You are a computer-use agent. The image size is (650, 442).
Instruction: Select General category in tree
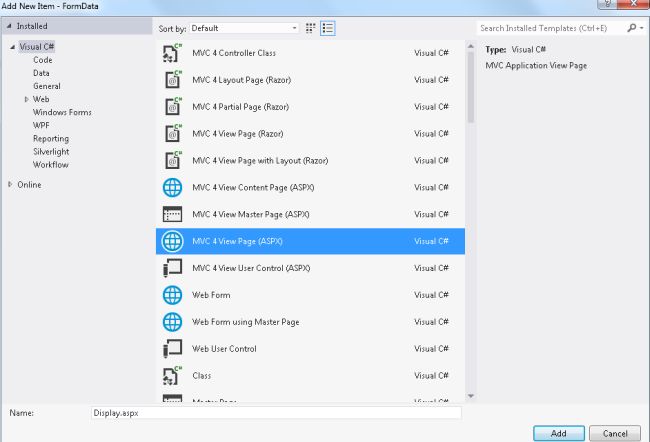pos(47,86)
